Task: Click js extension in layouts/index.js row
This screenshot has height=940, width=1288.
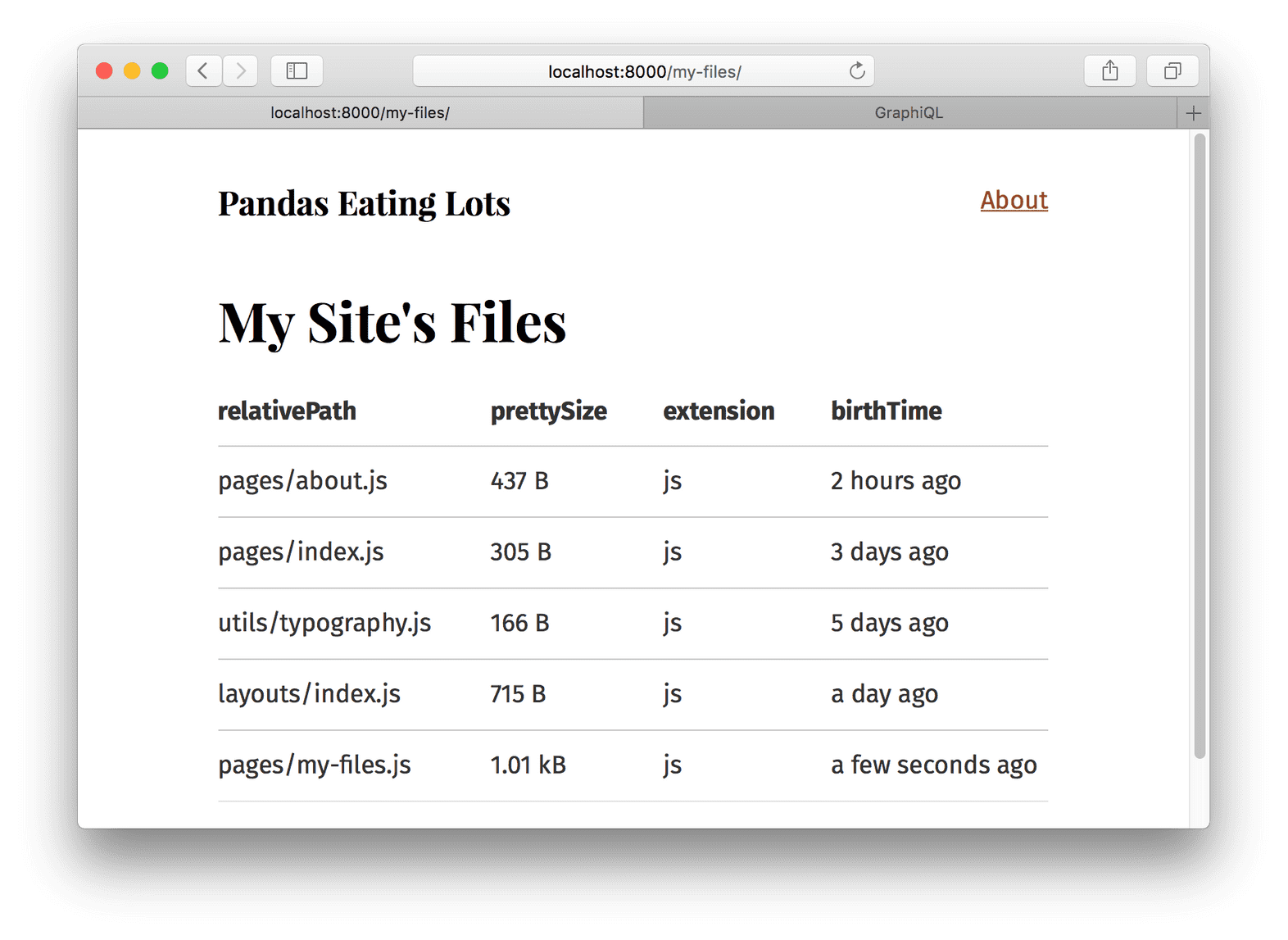Action: (672, 694)
